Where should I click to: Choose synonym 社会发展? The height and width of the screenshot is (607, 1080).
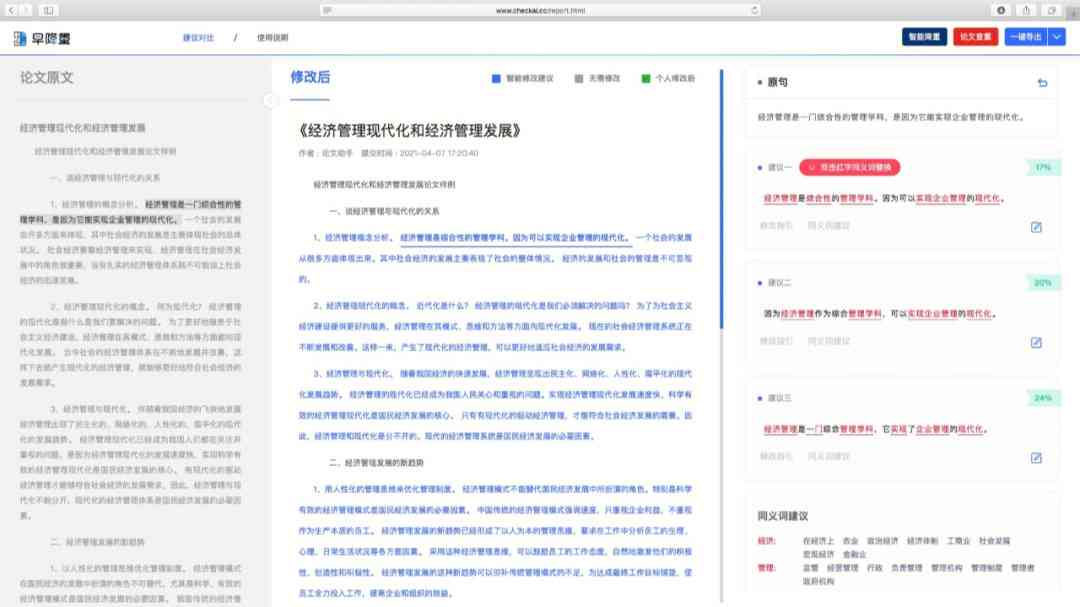(x=995, y=541)
